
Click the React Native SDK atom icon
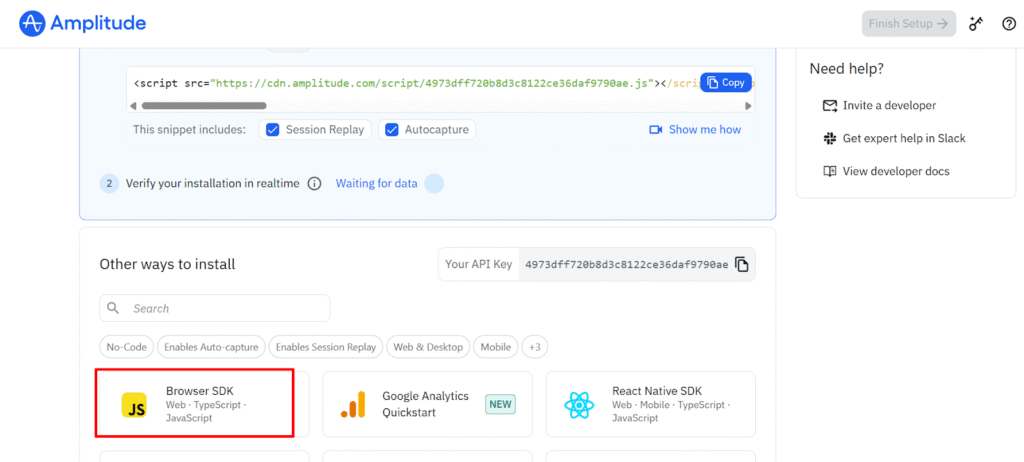pos(580,404)
